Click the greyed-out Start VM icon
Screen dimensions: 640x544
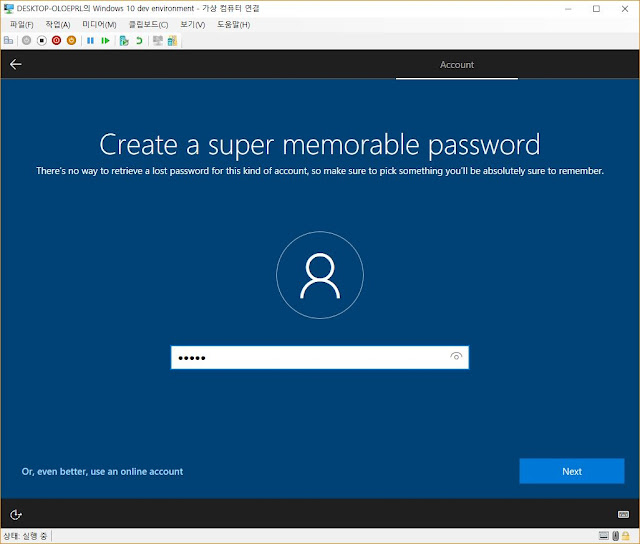pyautogui.click(x=27, y=40)
